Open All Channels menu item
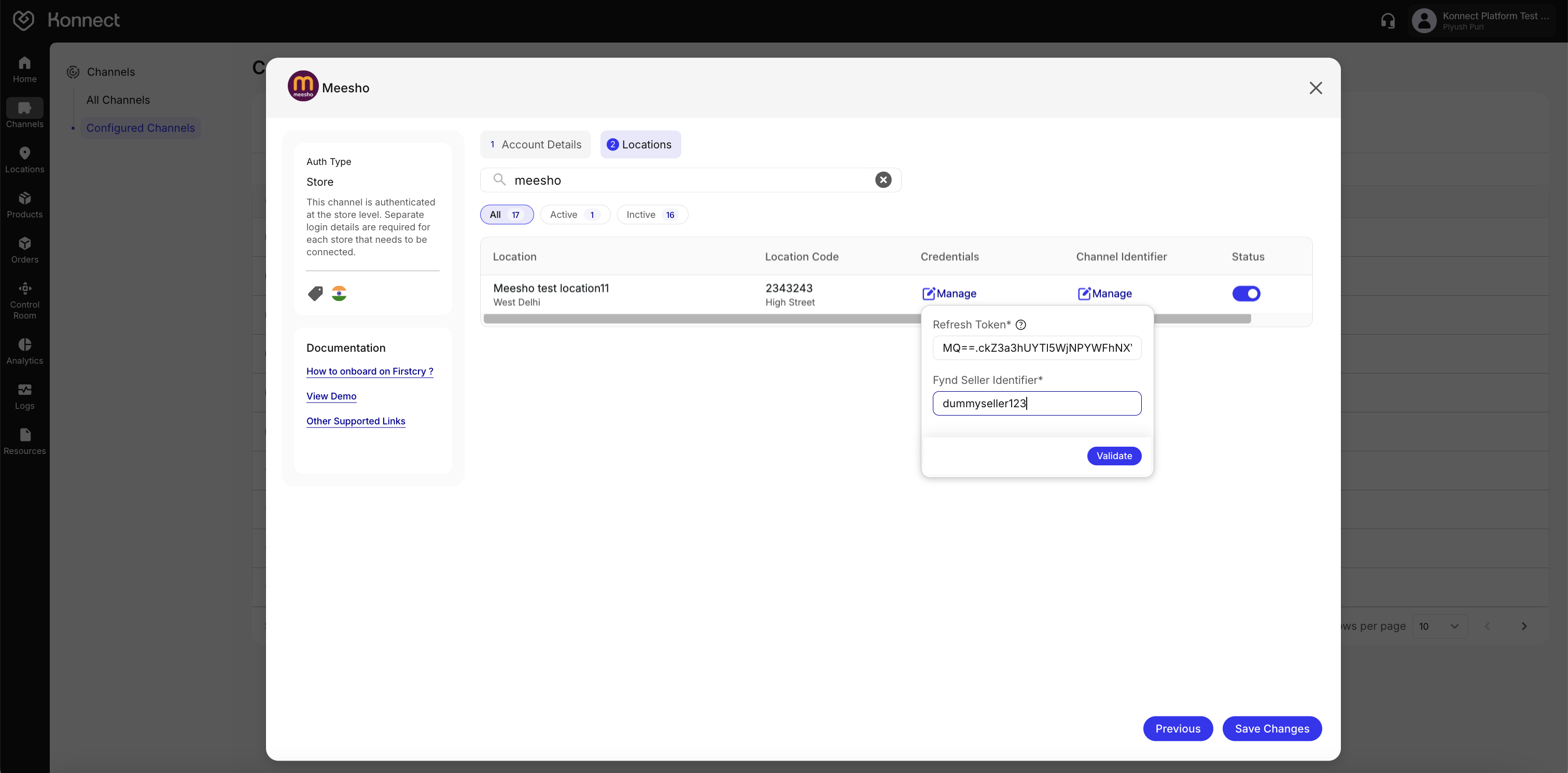 [x=118, y=100]
